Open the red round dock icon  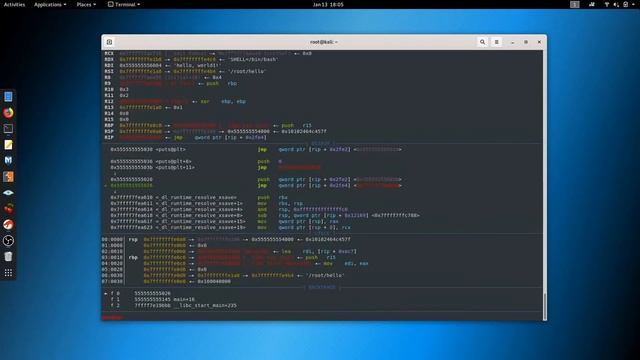click(x=8, y=224)
